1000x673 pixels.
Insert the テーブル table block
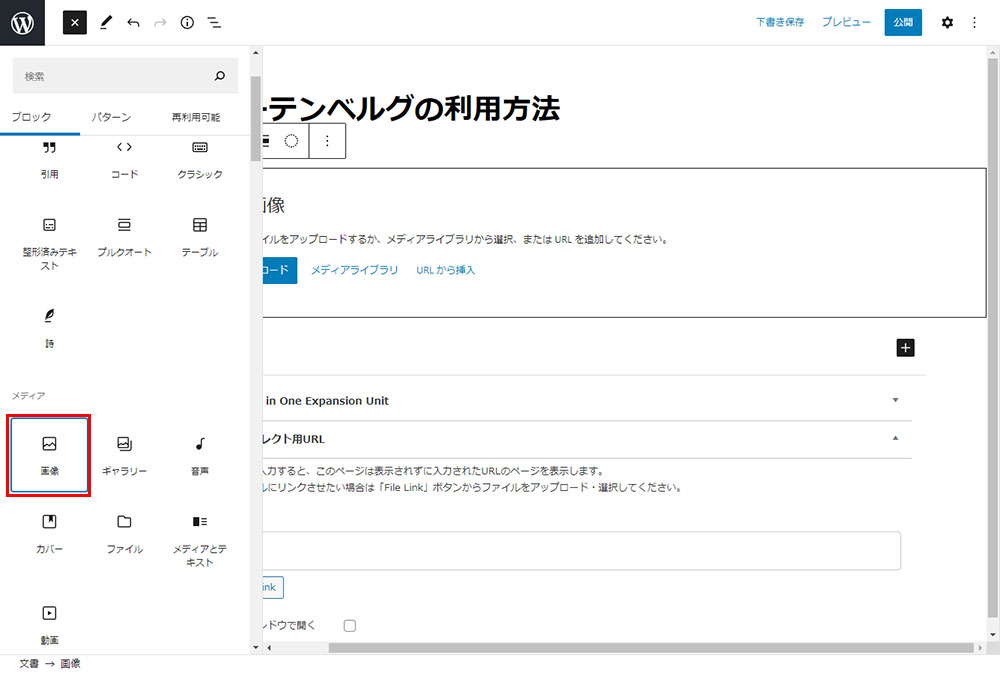[200, 236]
